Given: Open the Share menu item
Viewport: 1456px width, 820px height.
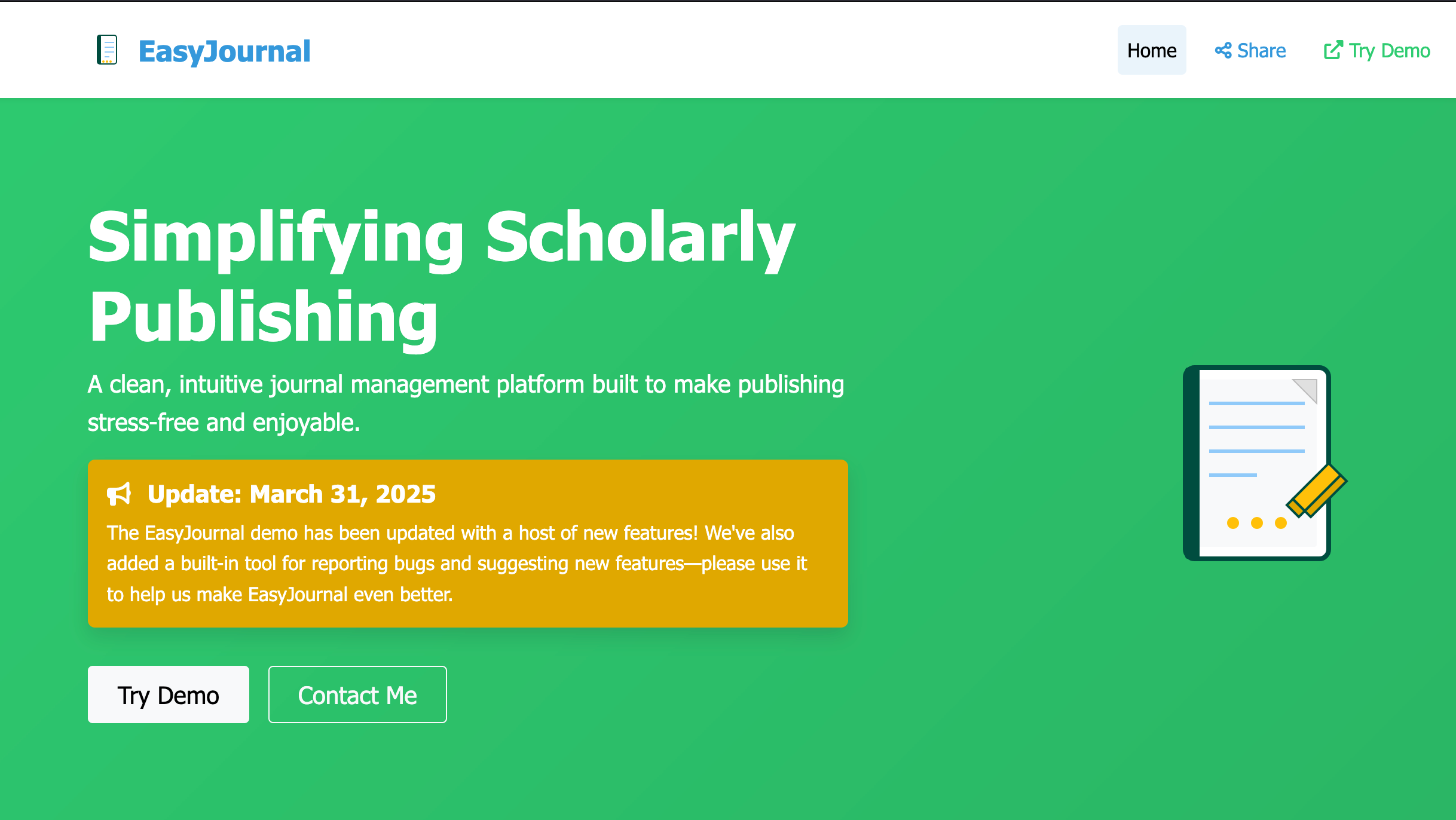Looking at the screenshot, I should click(x=1250, y=51).
